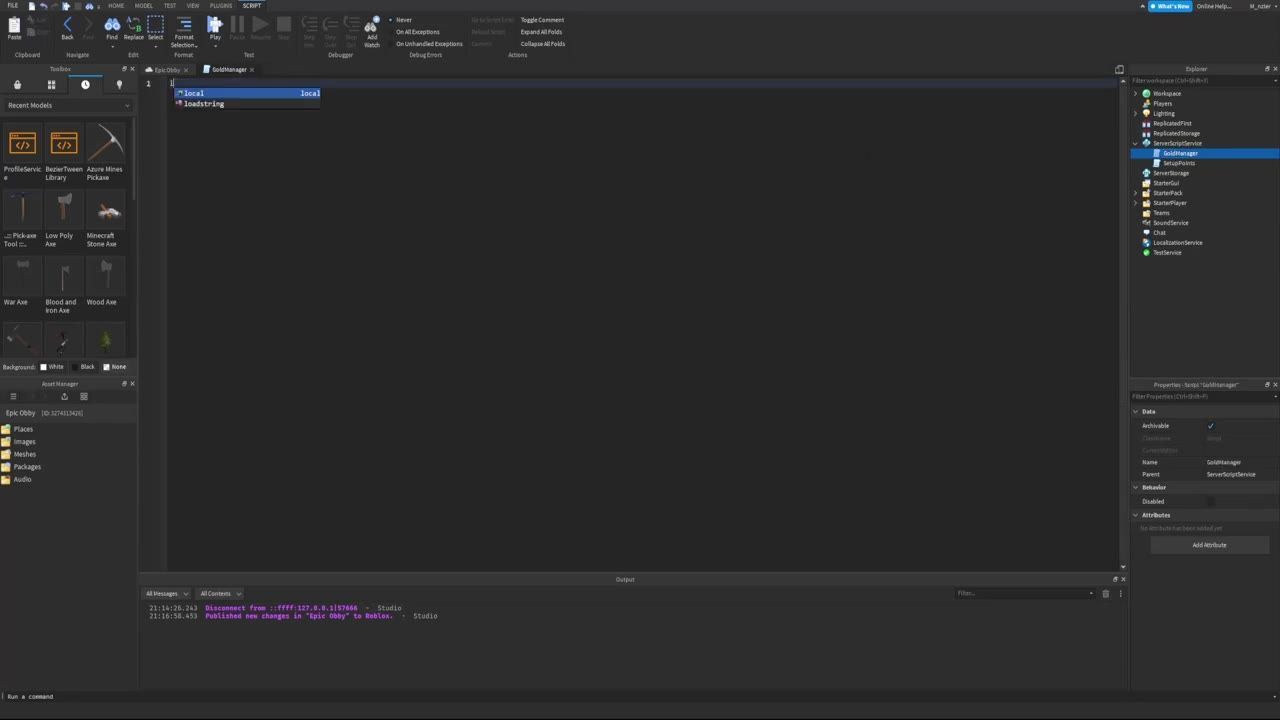Click Expand All Folds action
This screenshot has width=1280, height=720.
pyautogui.click(x=541, y=32)
